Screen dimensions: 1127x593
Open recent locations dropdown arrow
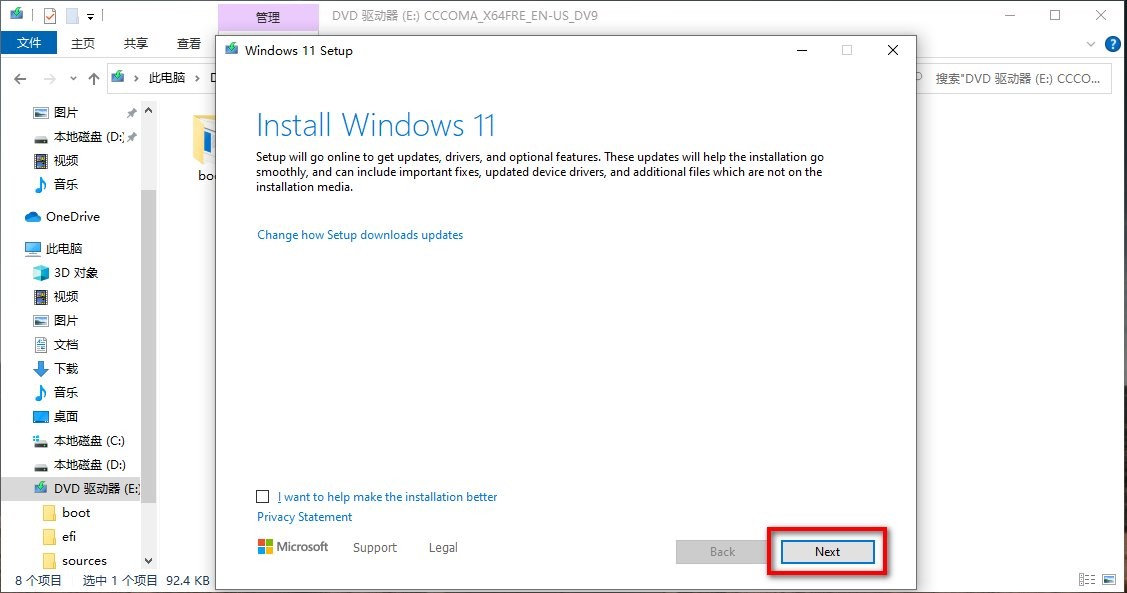(73, 78)
